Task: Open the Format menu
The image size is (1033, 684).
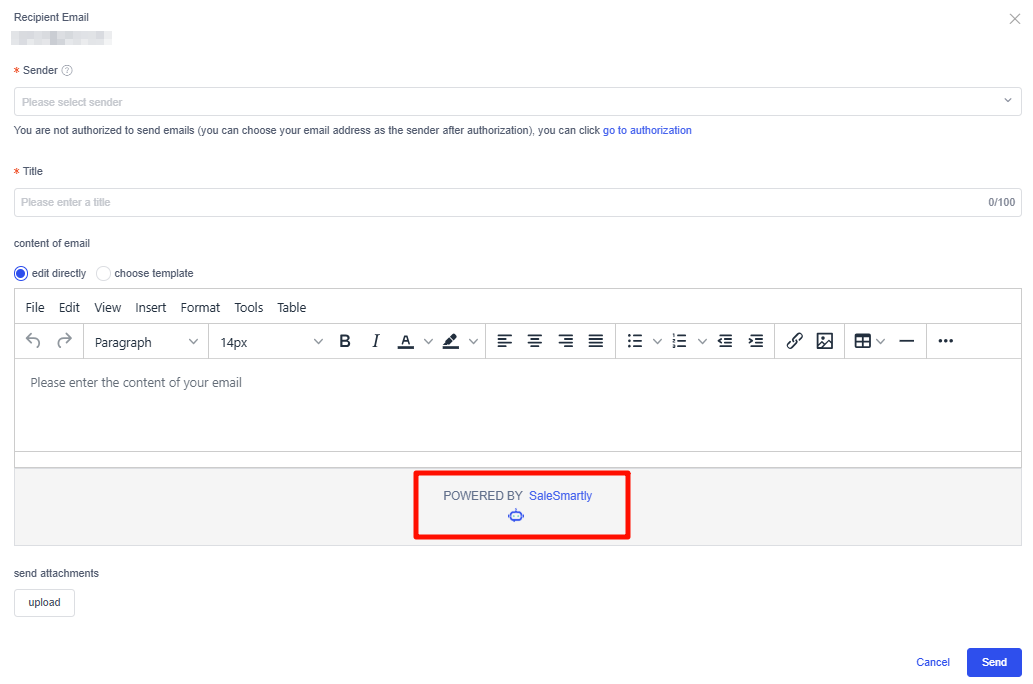Action: click(x=200, y=307)
